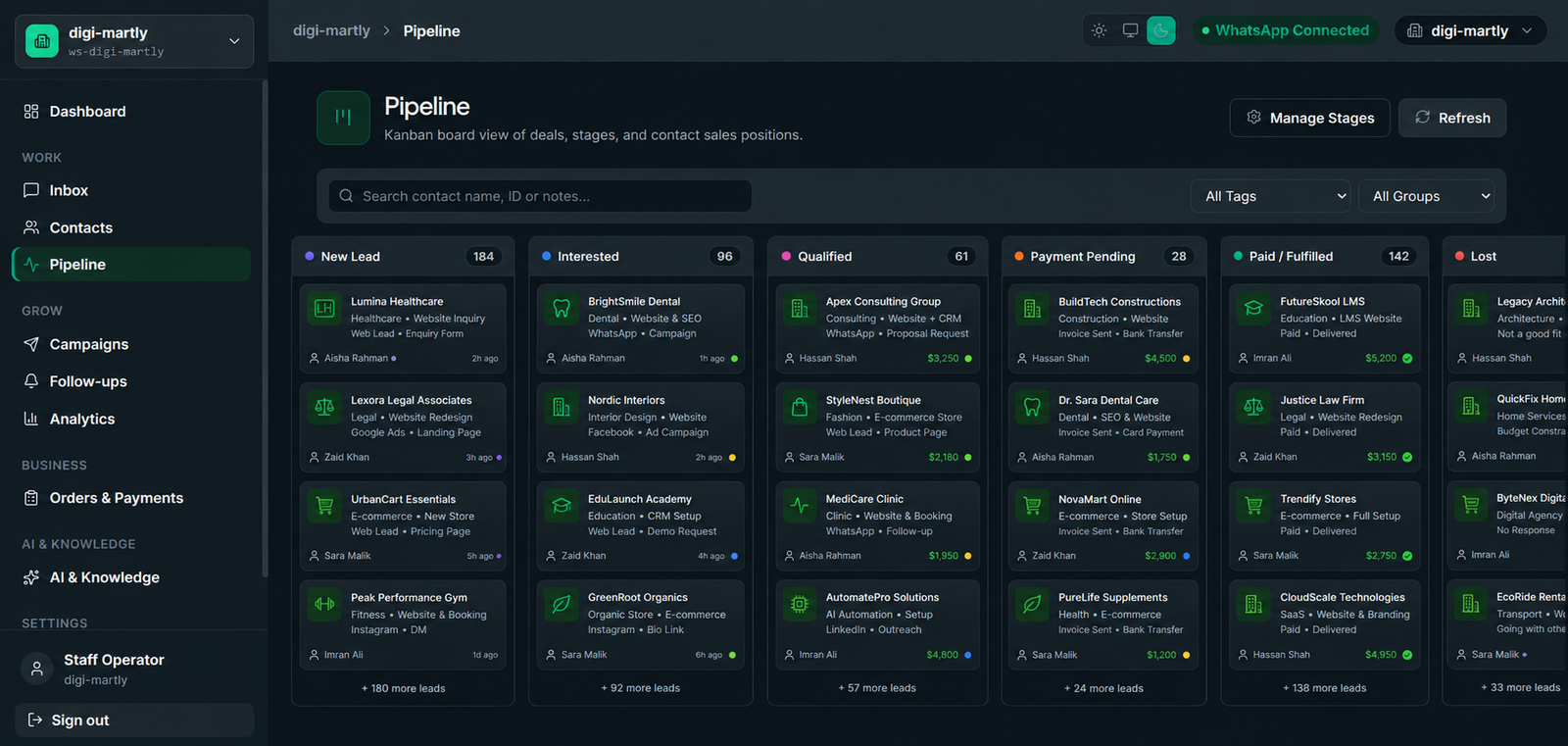The image size is (1568, 746).
Task: Click the EduLaunch Academy graduation cap icon
Action: (562, 506)
